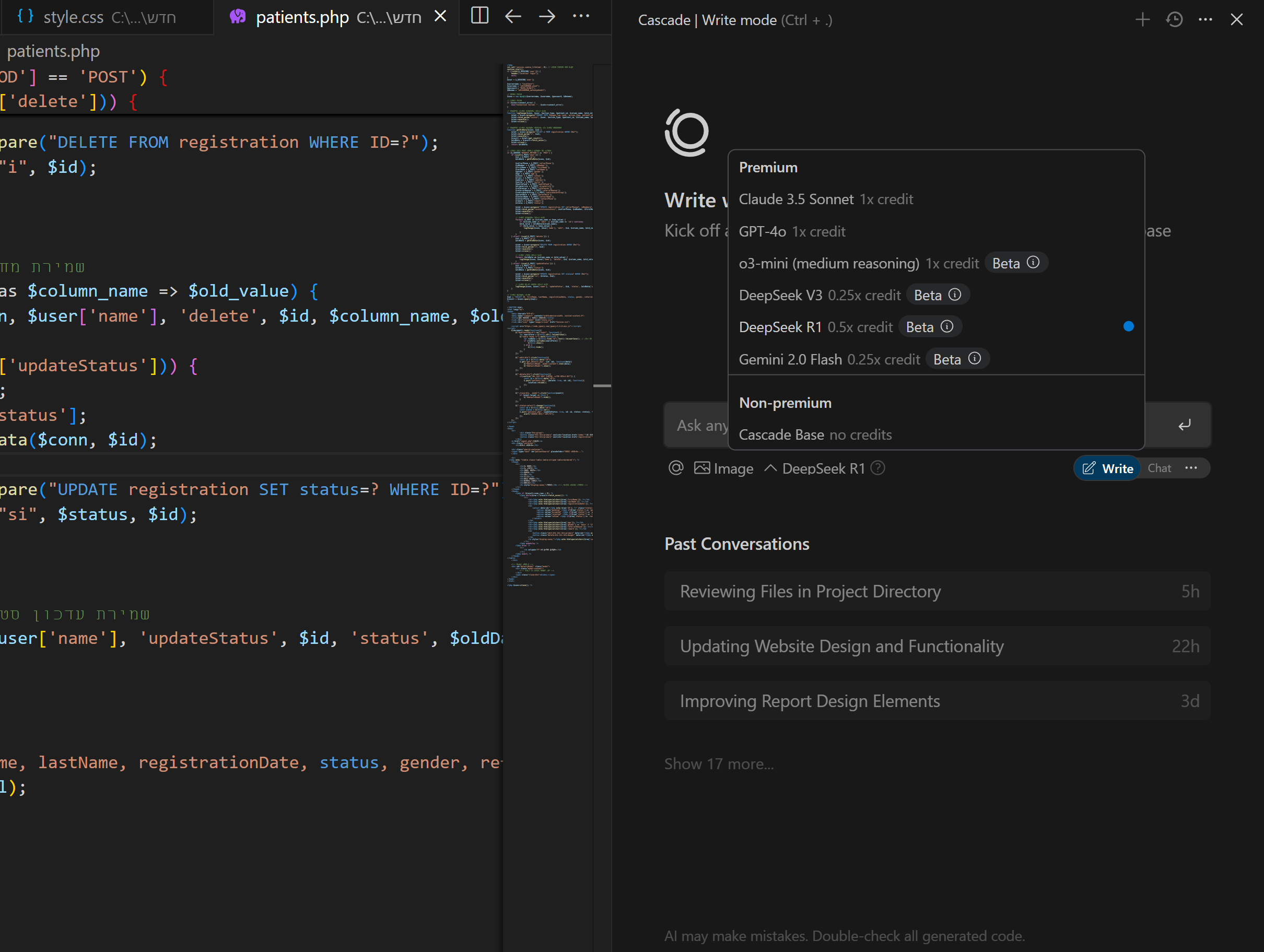Attach an Image to the prompt
Viewport: 1264px width, 952px height.
[723, 468]
